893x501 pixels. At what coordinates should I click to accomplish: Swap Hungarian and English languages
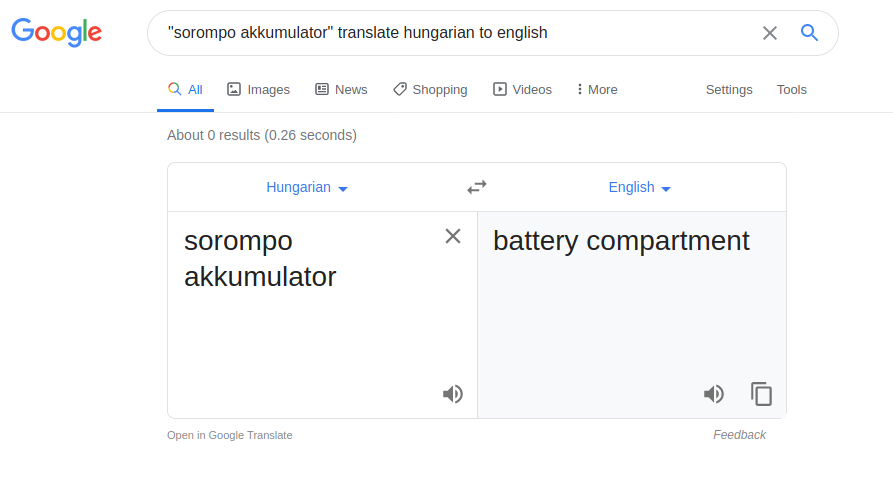pos(477,187)
